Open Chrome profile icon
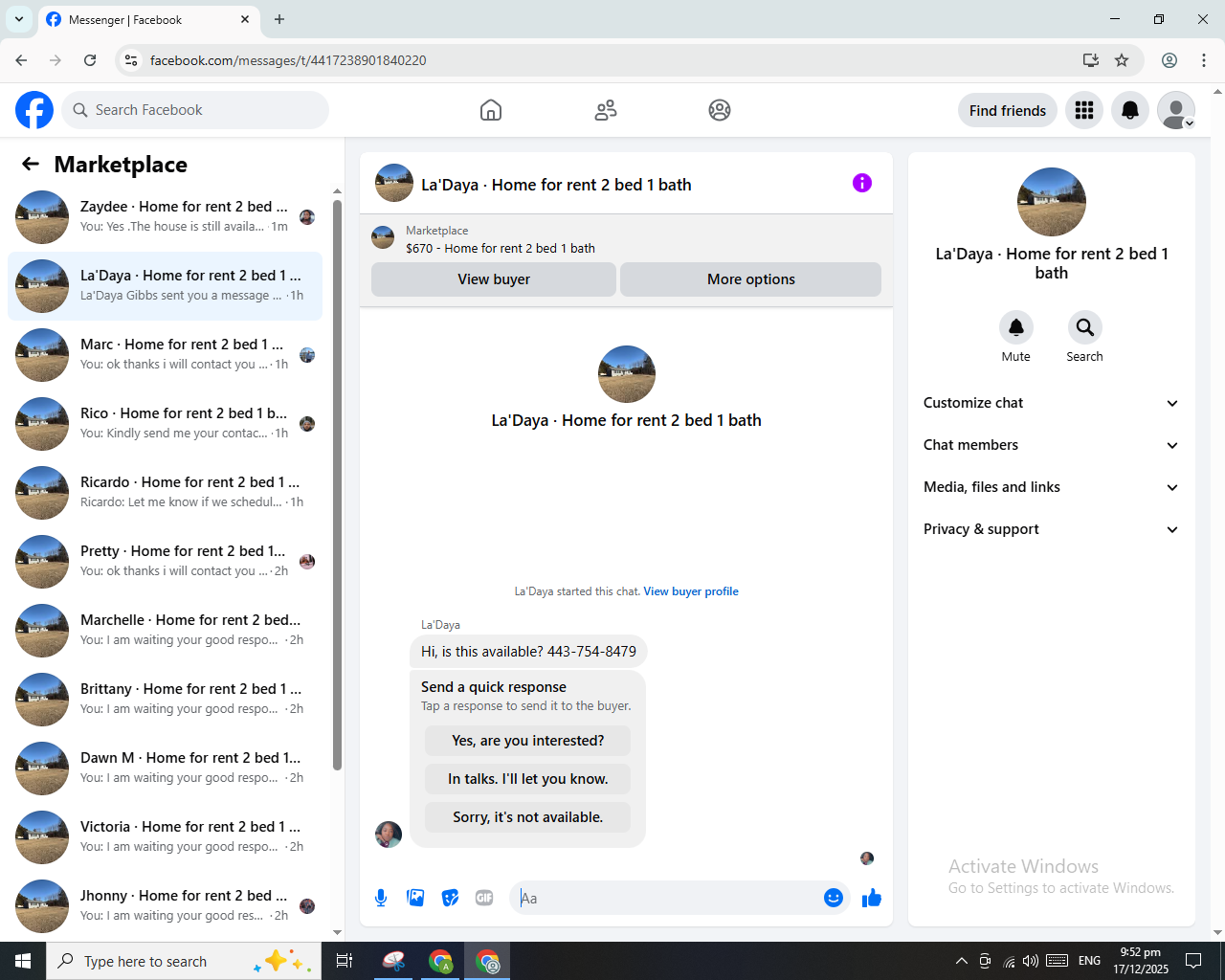 point(1169,60)
